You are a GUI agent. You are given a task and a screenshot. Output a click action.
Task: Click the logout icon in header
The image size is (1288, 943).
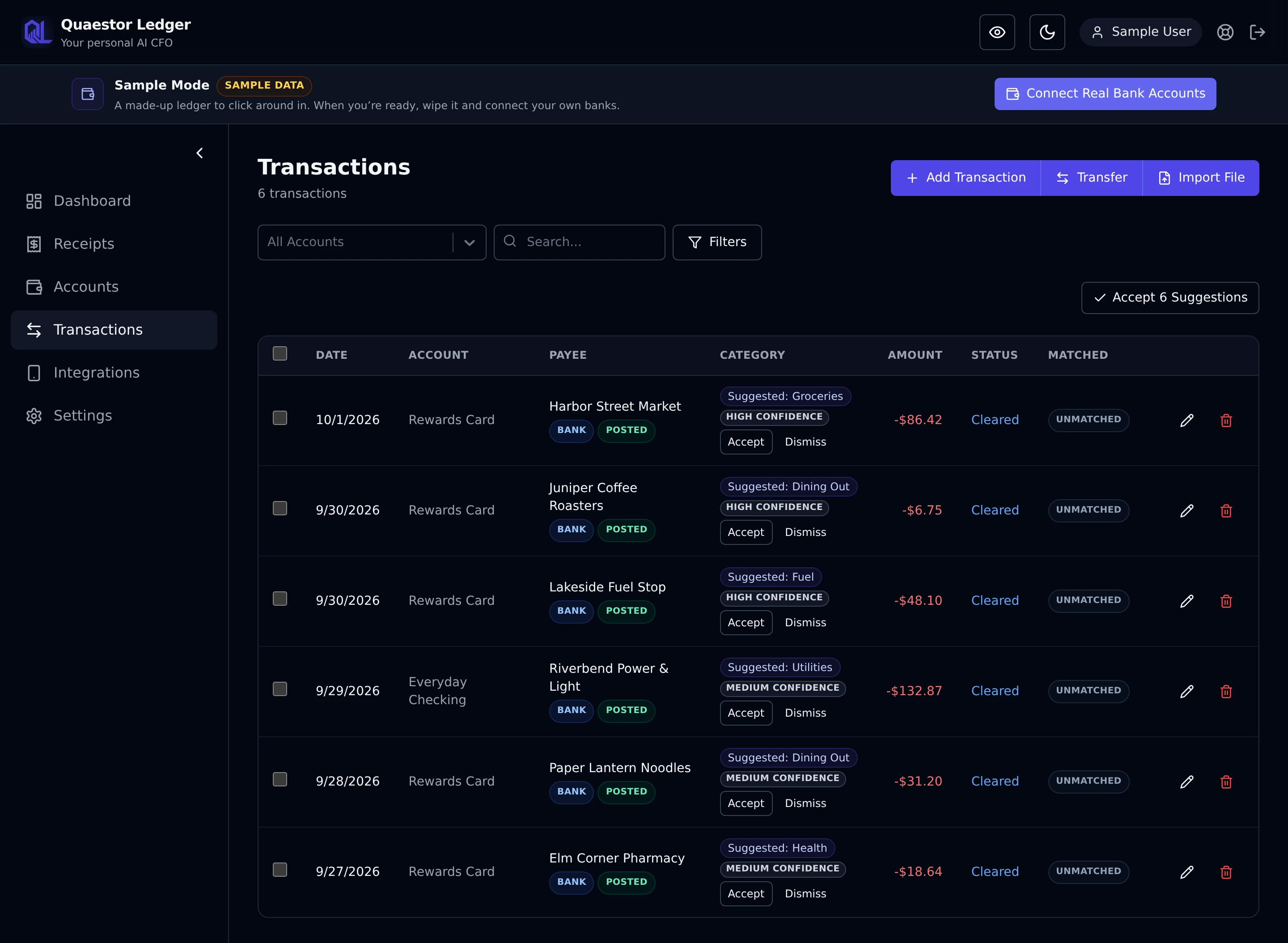(1258, 32)
